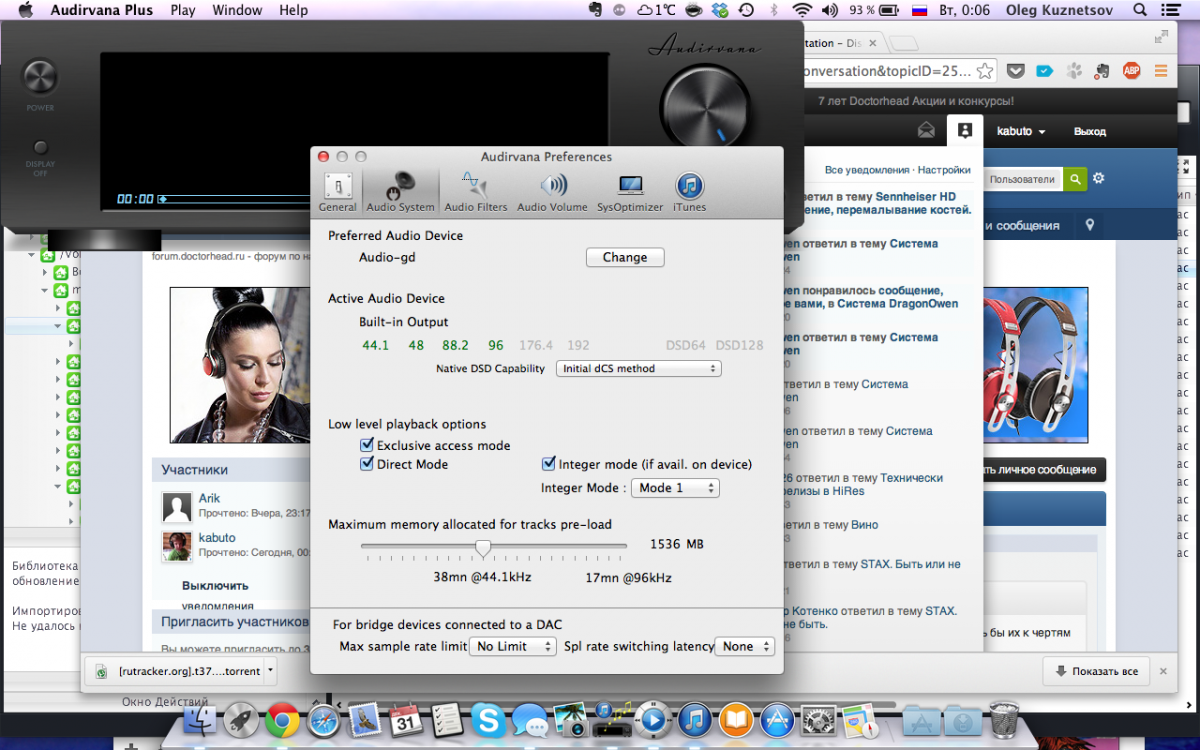Viewport: 1200px width, 750px height.
Task: Click the Chrome new tab button
Action: click(x=903, y=43)
